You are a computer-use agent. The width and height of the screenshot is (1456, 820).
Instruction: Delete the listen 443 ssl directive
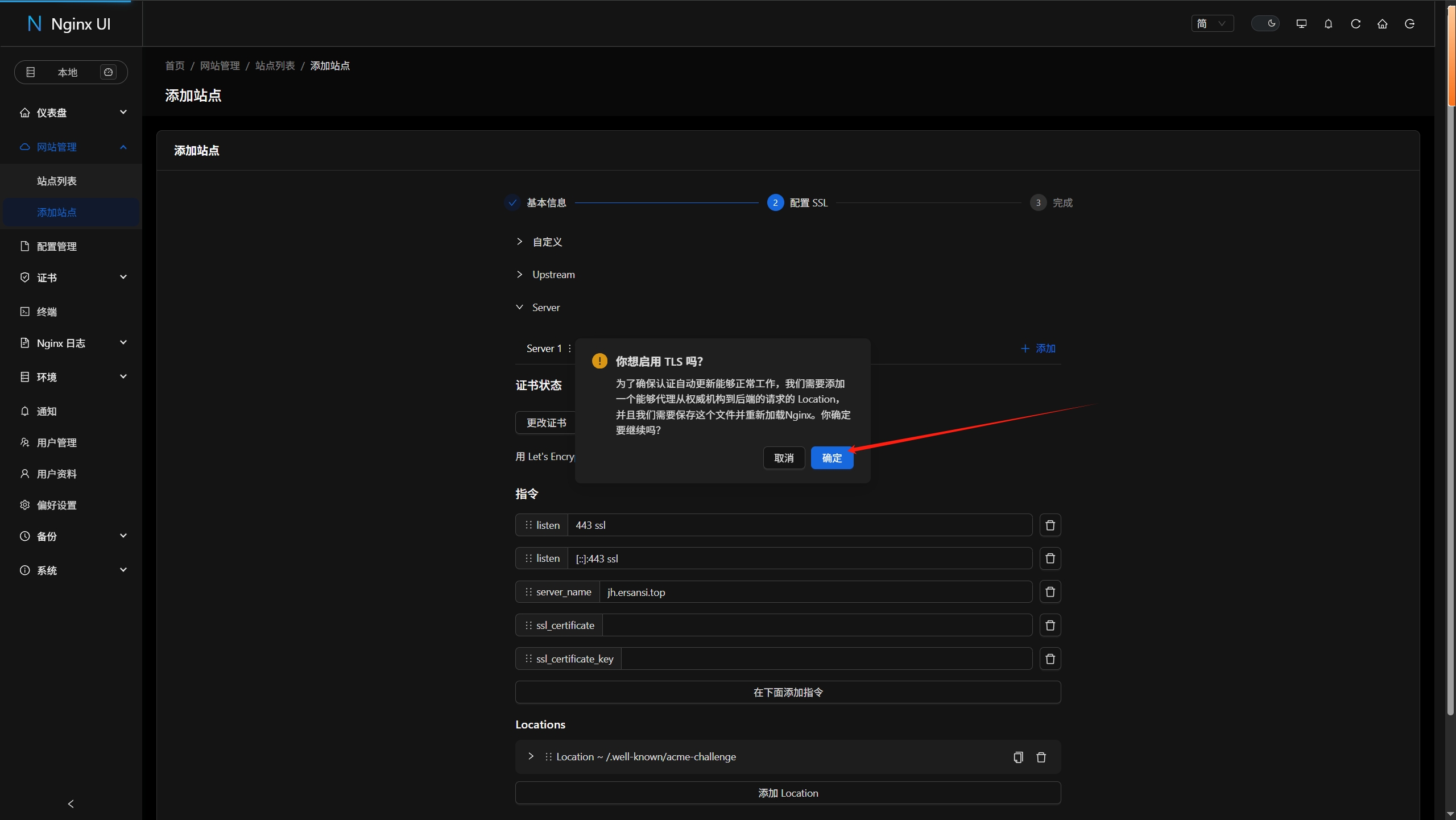(1050, 525)
